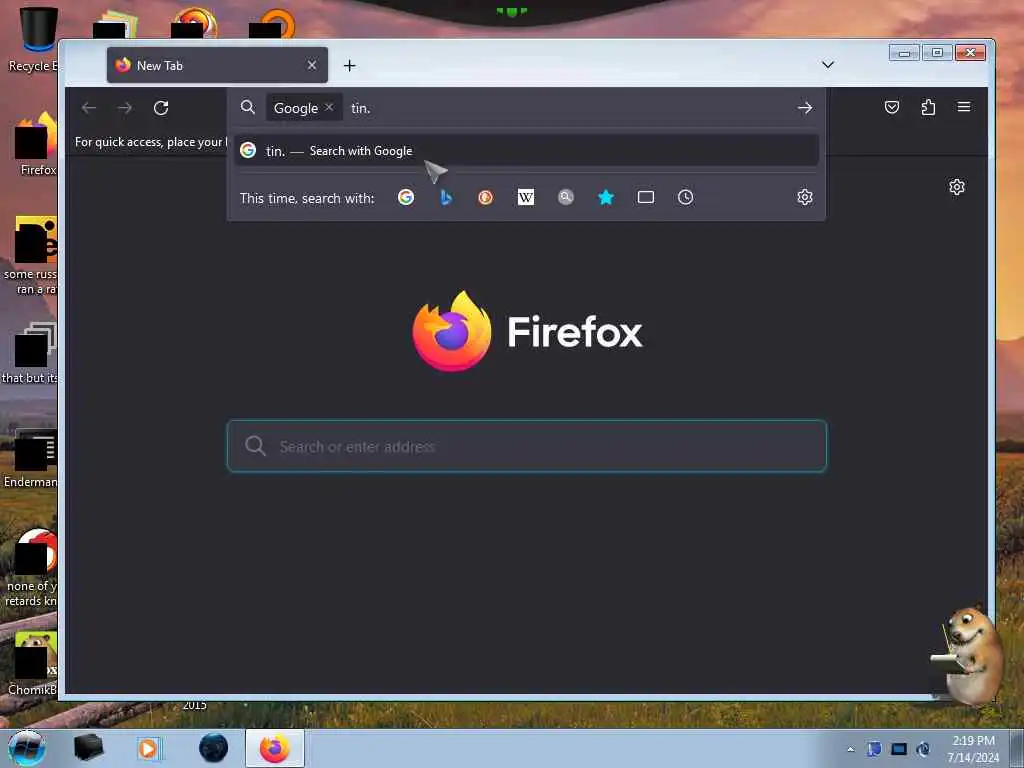
Task: Open Save to Pocket button
Action: coord(891,107)
